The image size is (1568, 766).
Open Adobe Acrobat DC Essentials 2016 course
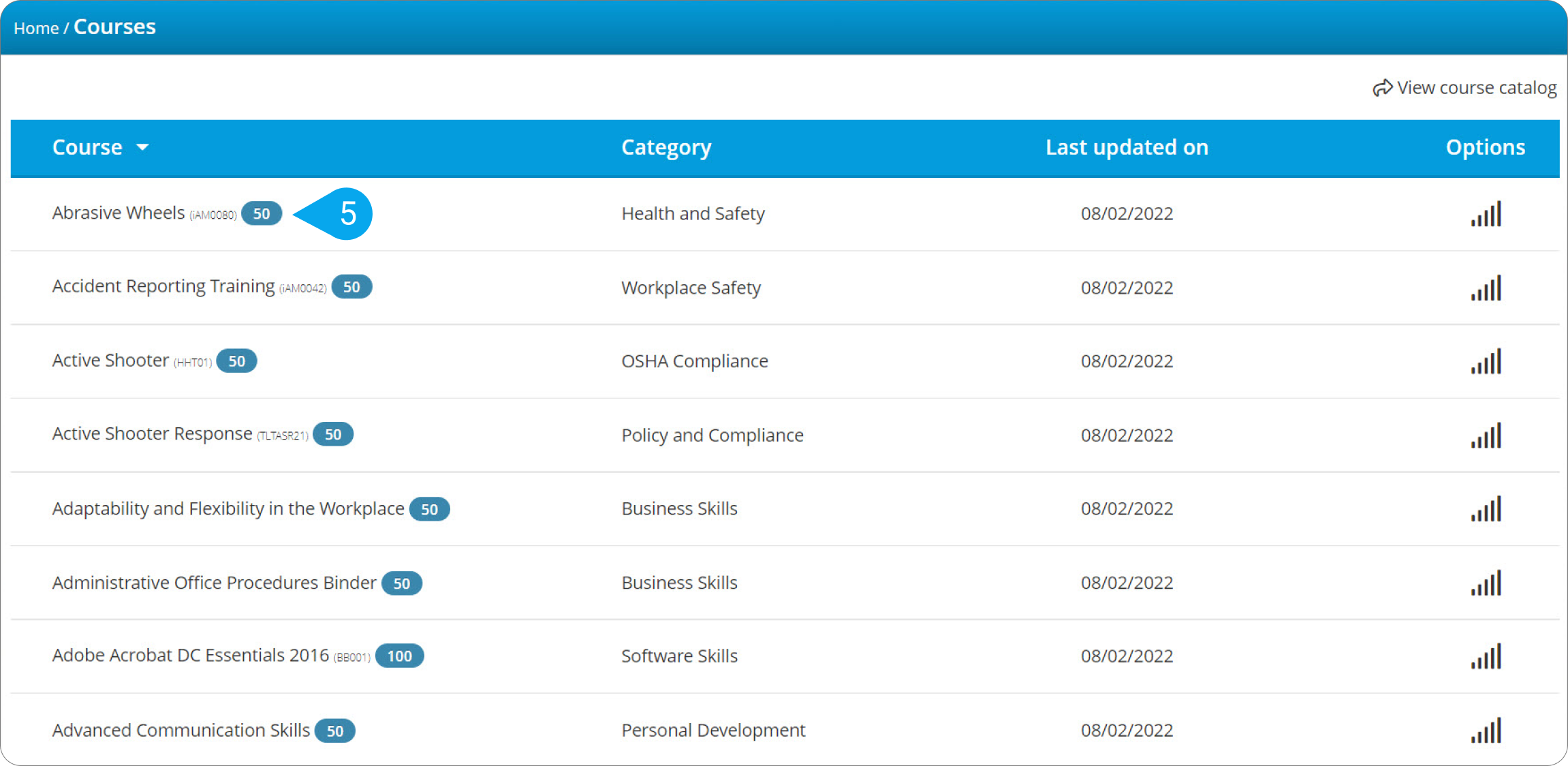point(190,656)
